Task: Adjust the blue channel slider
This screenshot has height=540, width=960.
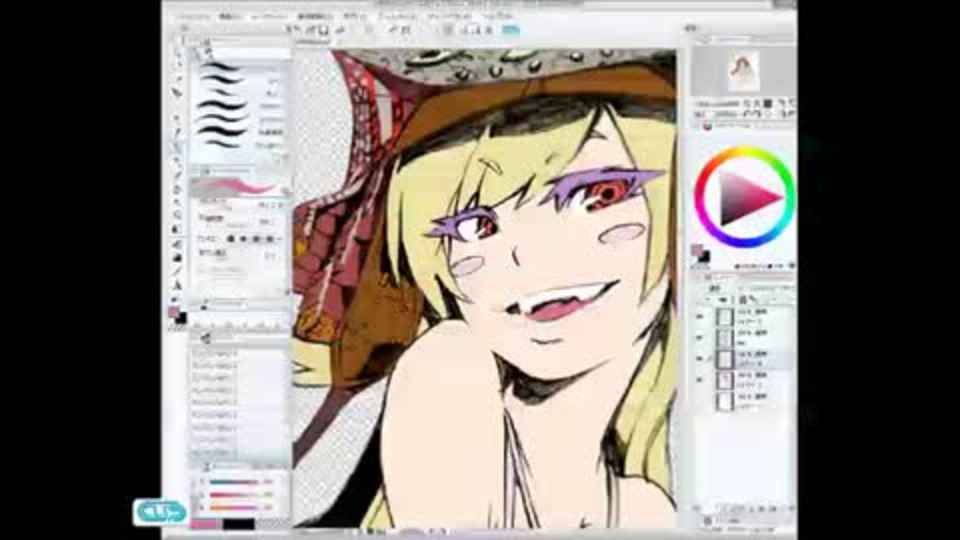Action: 234,507
